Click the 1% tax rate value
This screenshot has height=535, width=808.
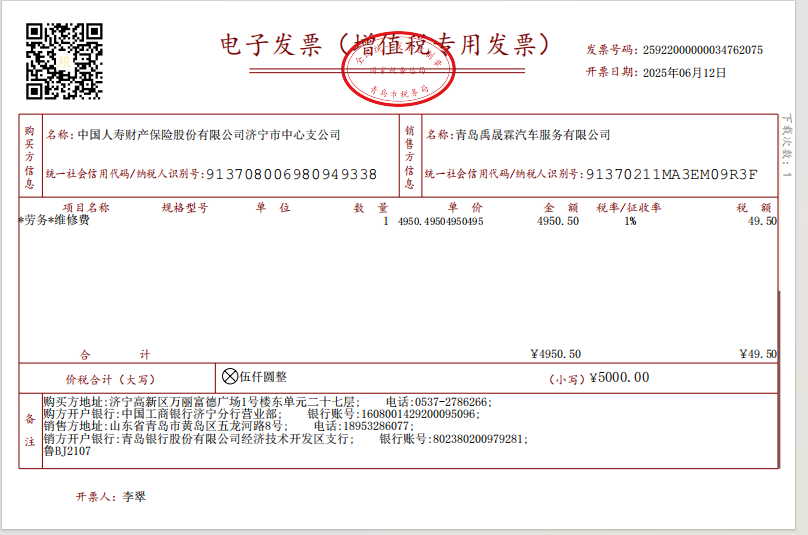[630, 221]
